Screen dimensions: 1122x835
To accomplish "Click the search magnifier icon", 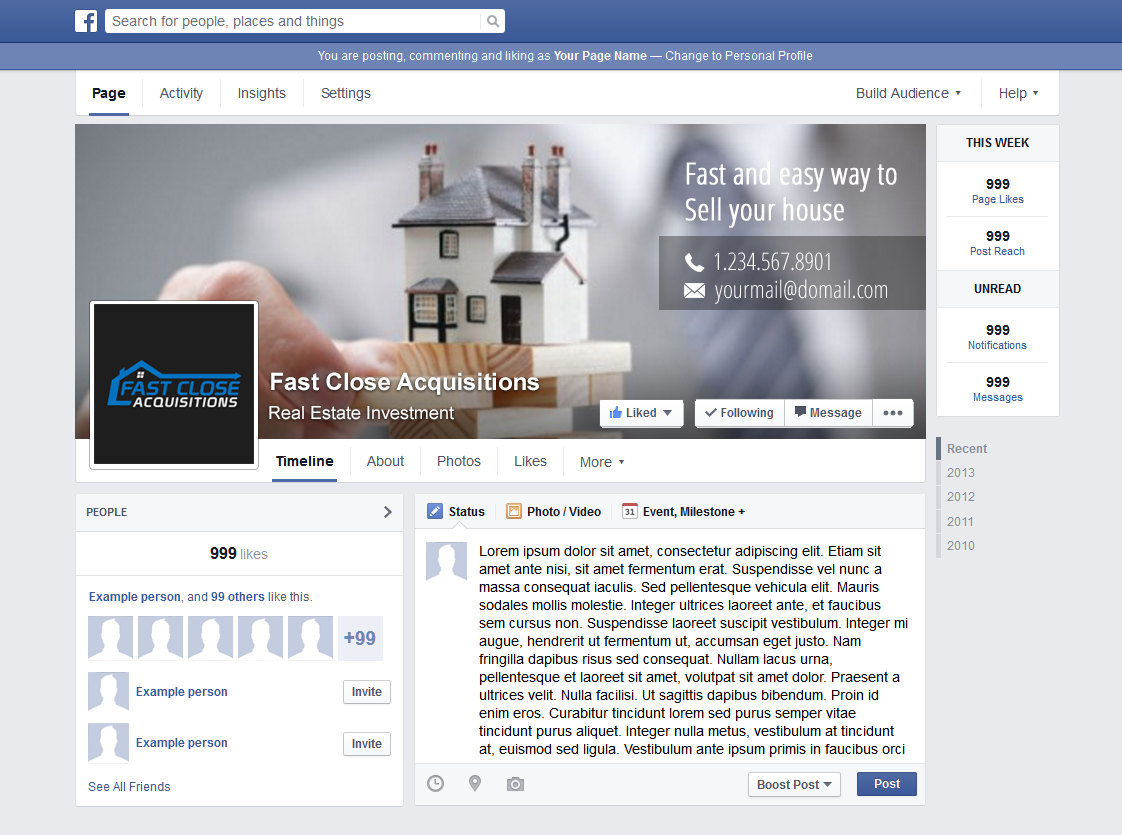I will coord(492,21).
